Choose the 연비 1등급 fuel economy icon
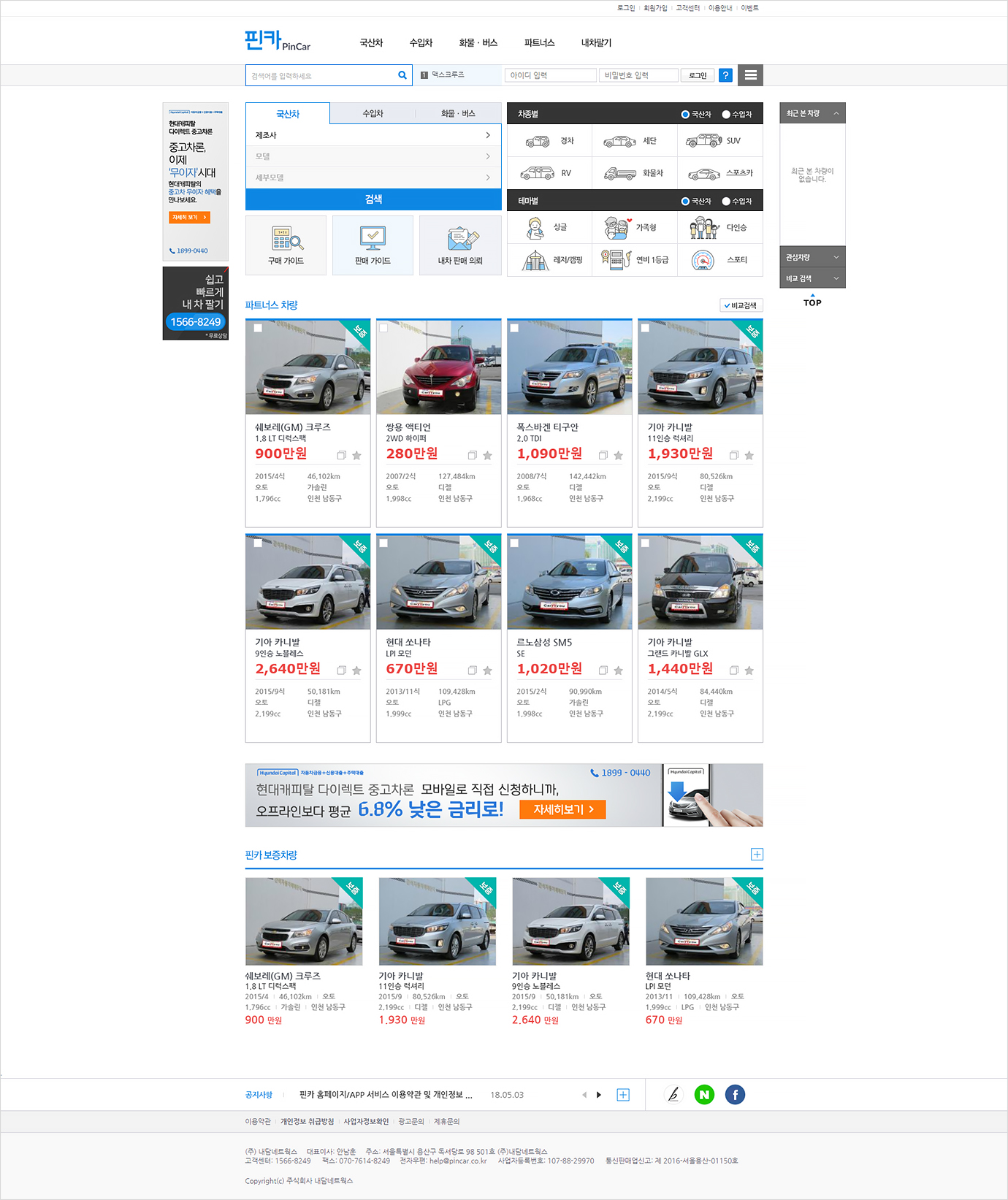This screenshot has width=1008, height=1200. pyautogui.click(x=616, y=260)
